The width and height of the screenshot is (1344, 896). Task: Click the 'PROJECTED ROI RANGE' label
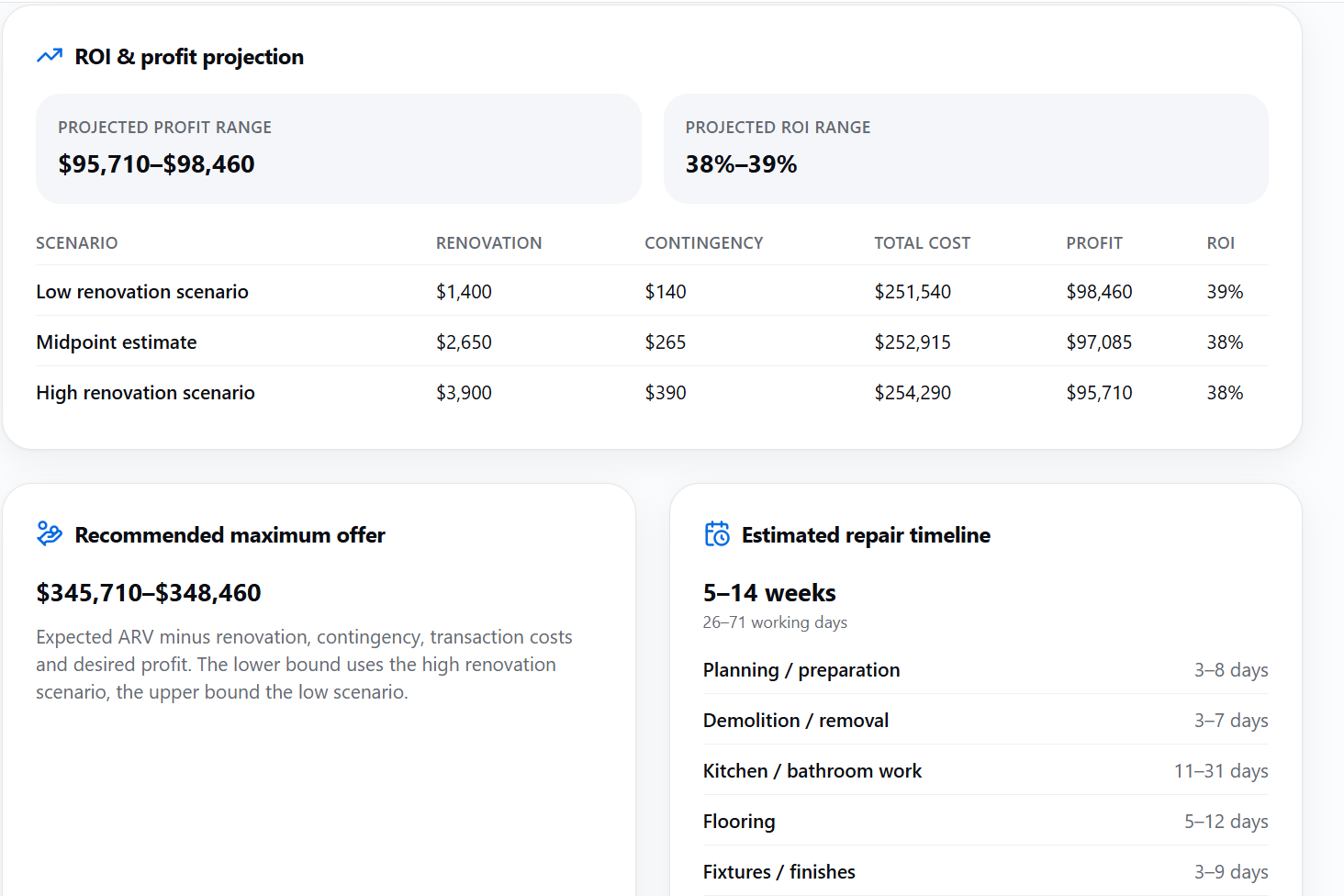(x=778, y=128)
